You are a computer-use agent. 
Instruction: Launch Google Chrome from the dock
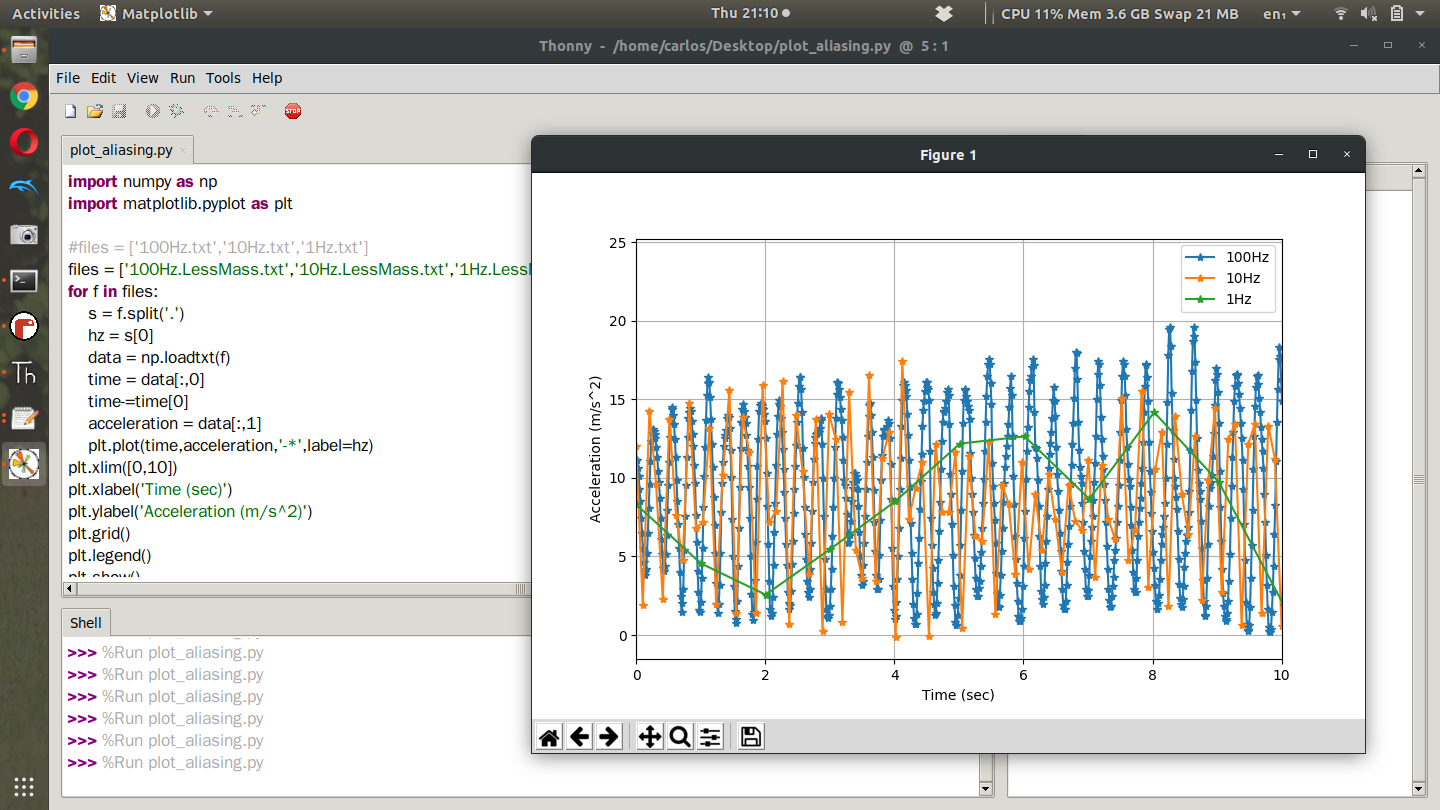point(24,96)
